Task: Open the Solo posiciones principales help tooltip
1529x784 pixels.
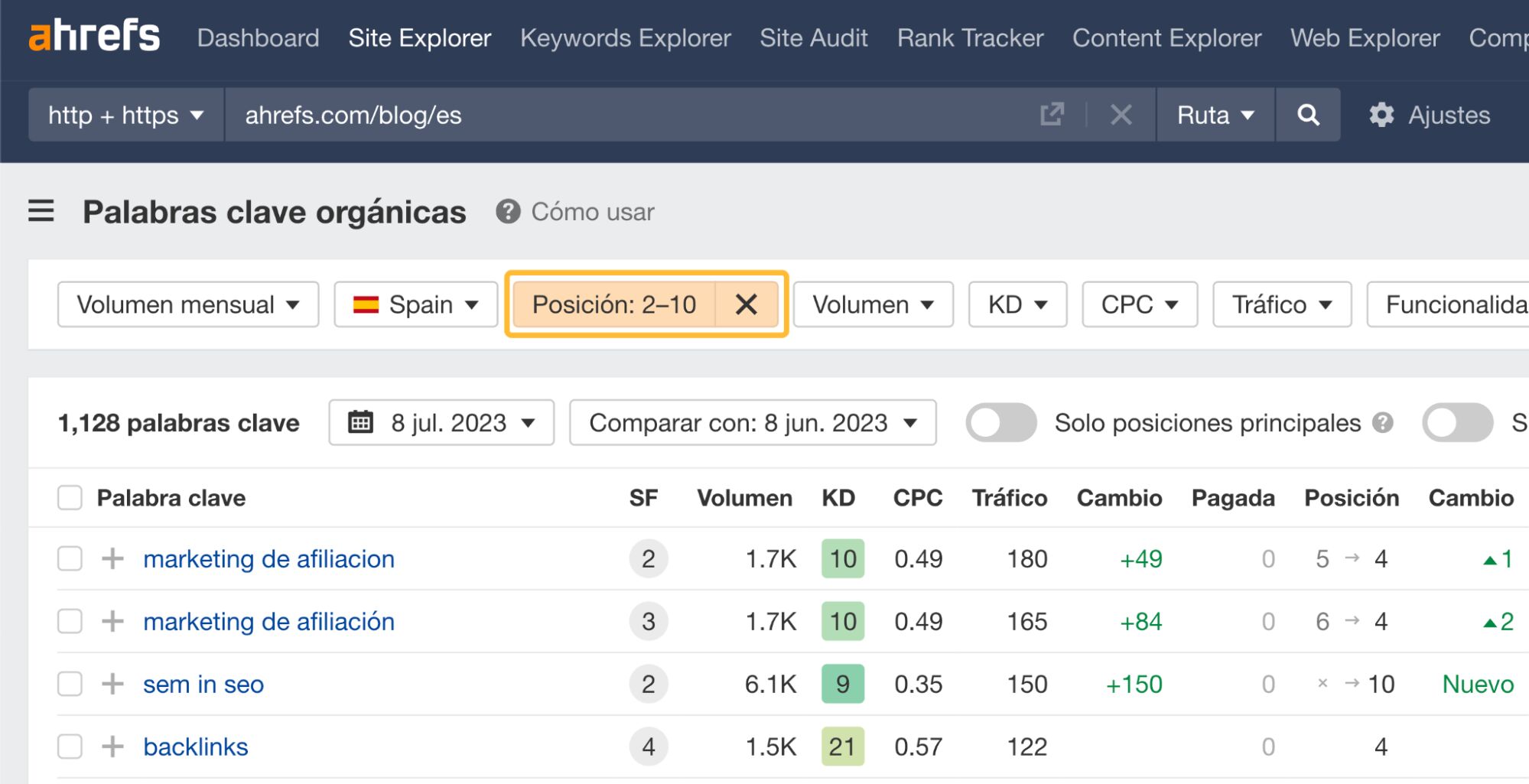Action: [x=1382, y=422]
